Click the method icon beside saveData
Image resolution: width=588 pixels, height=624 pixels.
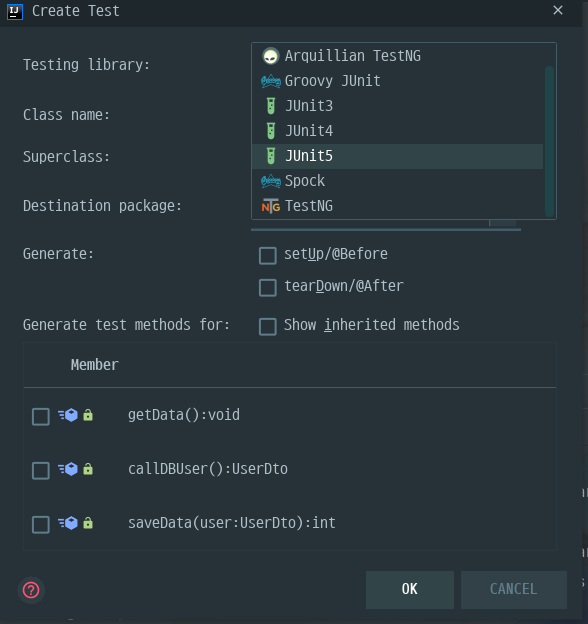pyautogui.click(x=68, y=523)
